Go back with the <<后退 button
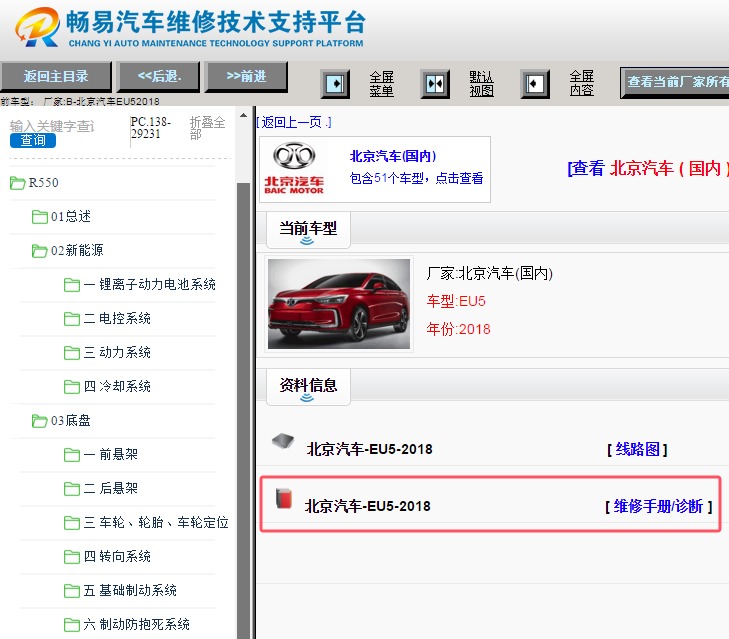The width and height of the screenshot is (729, 639). (x=159, y=76)
